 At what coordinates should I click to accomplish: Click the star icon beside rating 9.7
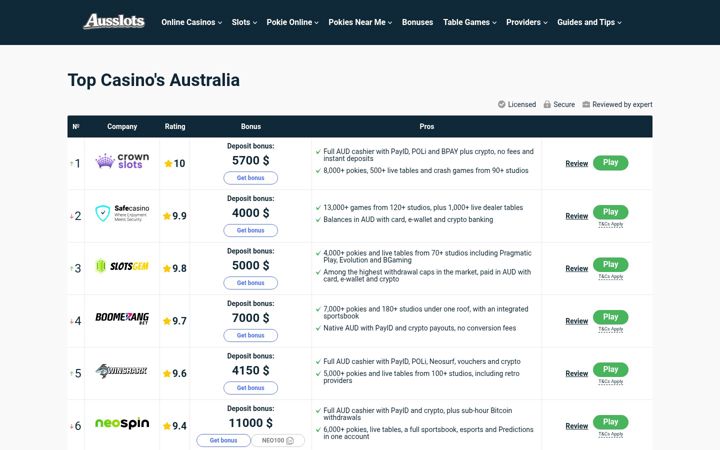coord(167,321)
